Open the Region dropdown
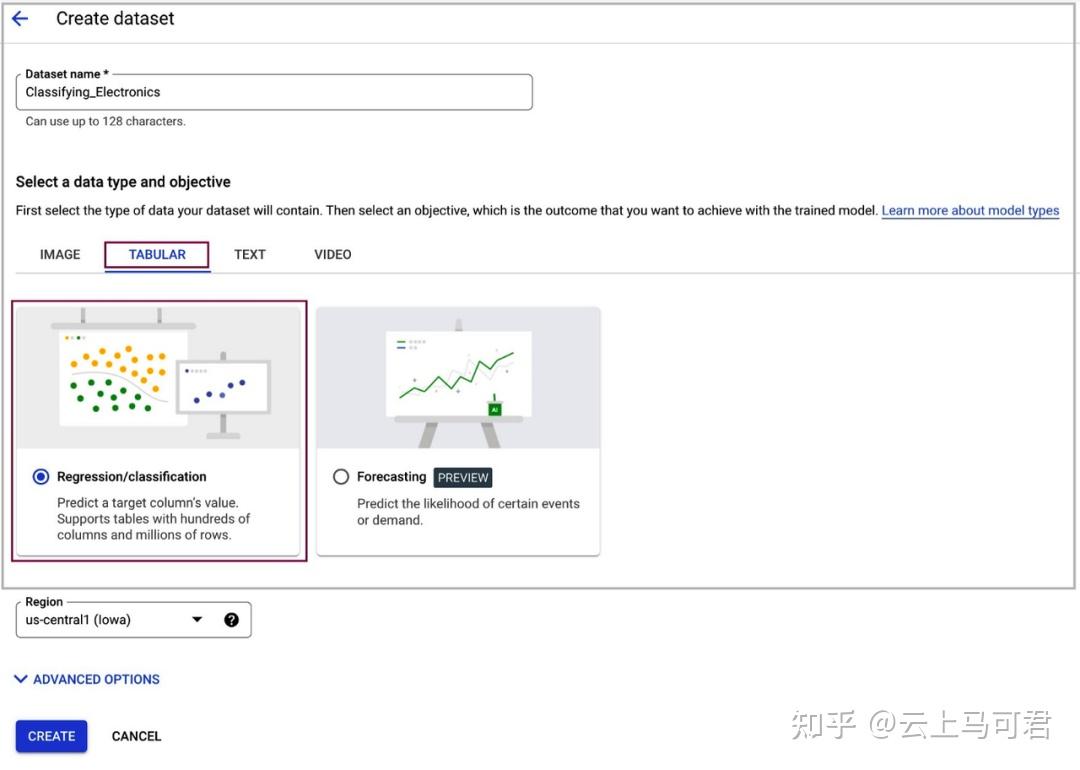The height and width of the screenshot is (770, 1080). (197, 619)
